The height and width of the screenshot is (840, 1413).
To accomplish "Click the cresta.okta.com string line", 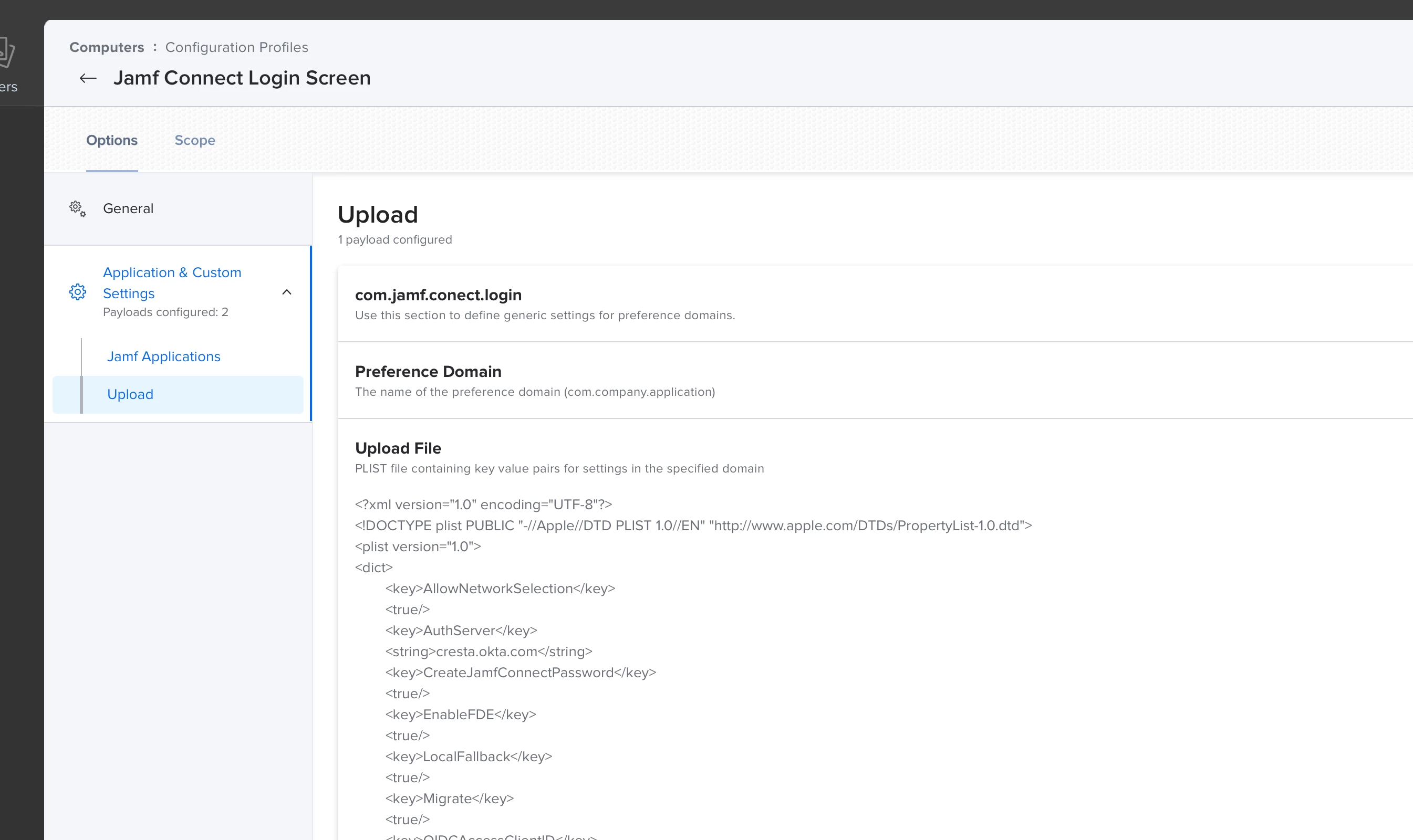I will point(489,652).
